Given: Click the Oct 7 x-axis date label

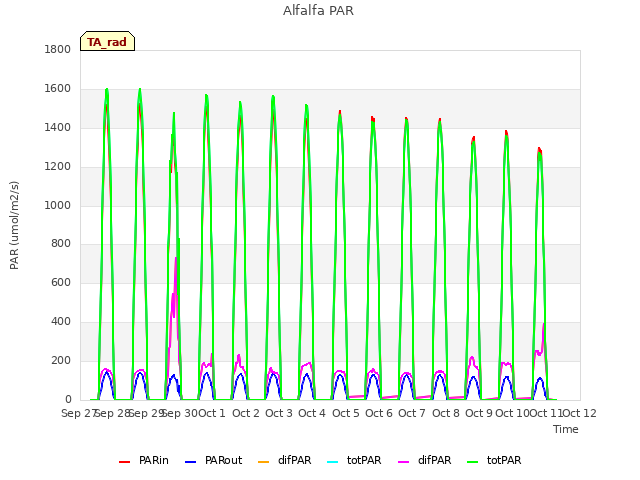Looking at the screenshot, I should [412, 413].
